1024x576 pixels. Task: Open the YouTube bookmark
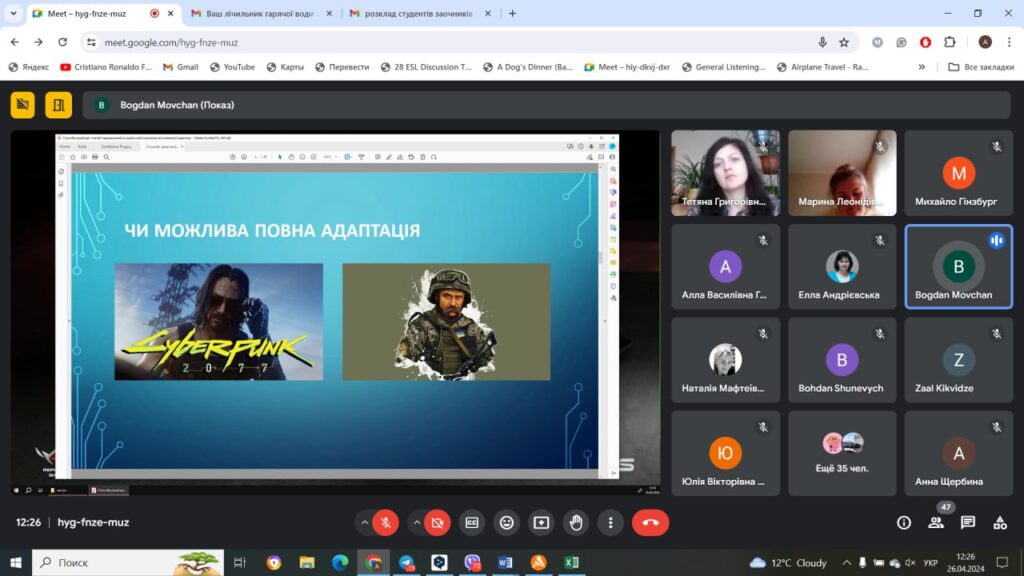click(x=232, y=67)
